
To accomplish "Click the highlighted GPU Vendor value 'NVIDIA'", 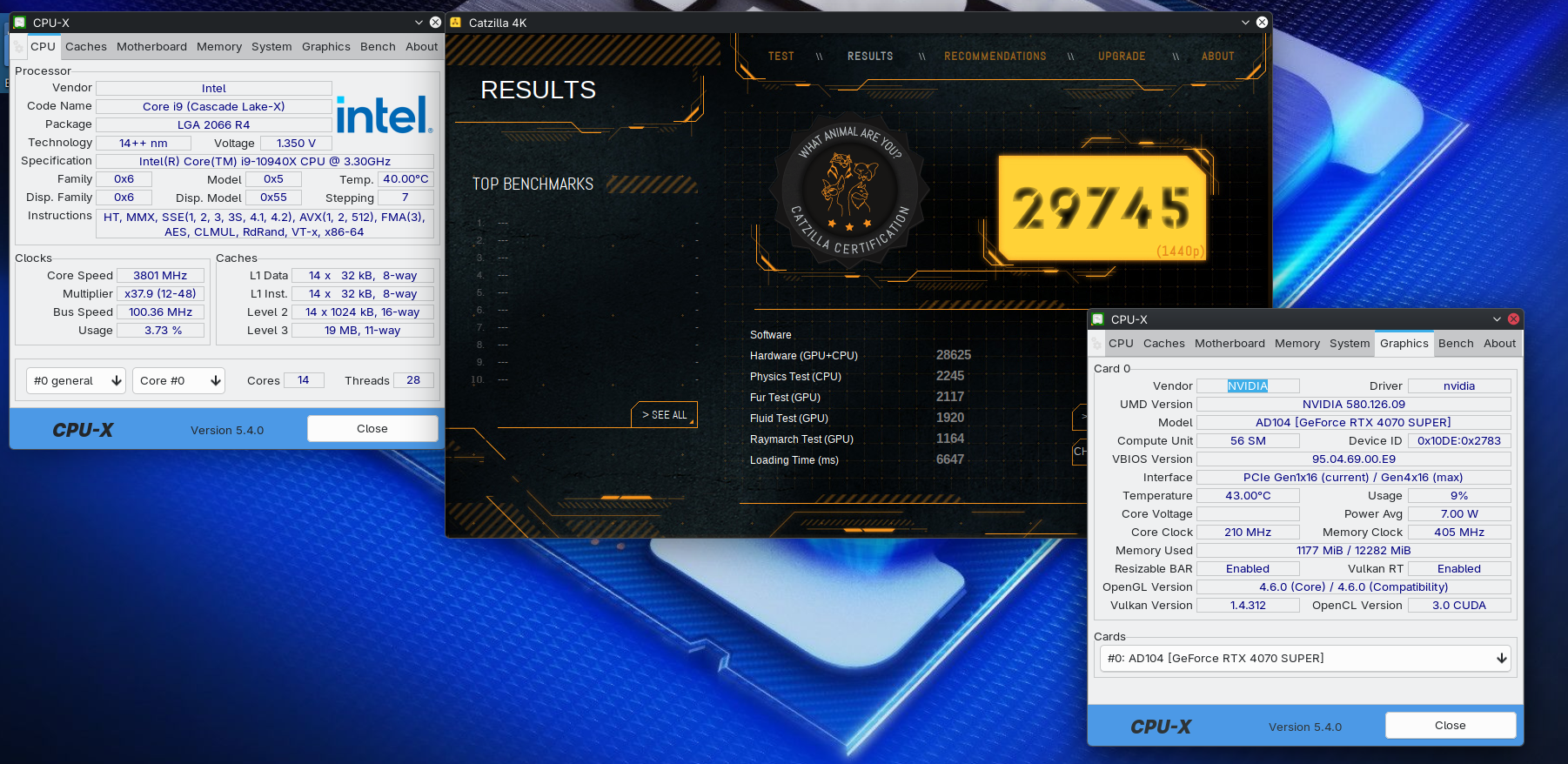I will point(1248,386).
